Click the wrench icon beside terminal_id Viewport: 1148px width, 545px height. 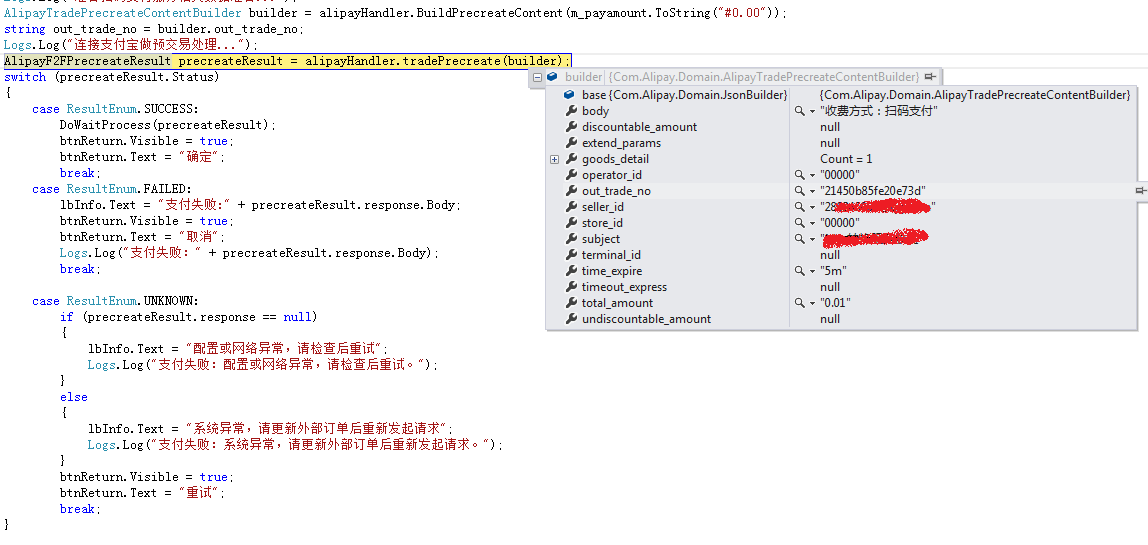(x=571, y=255)
